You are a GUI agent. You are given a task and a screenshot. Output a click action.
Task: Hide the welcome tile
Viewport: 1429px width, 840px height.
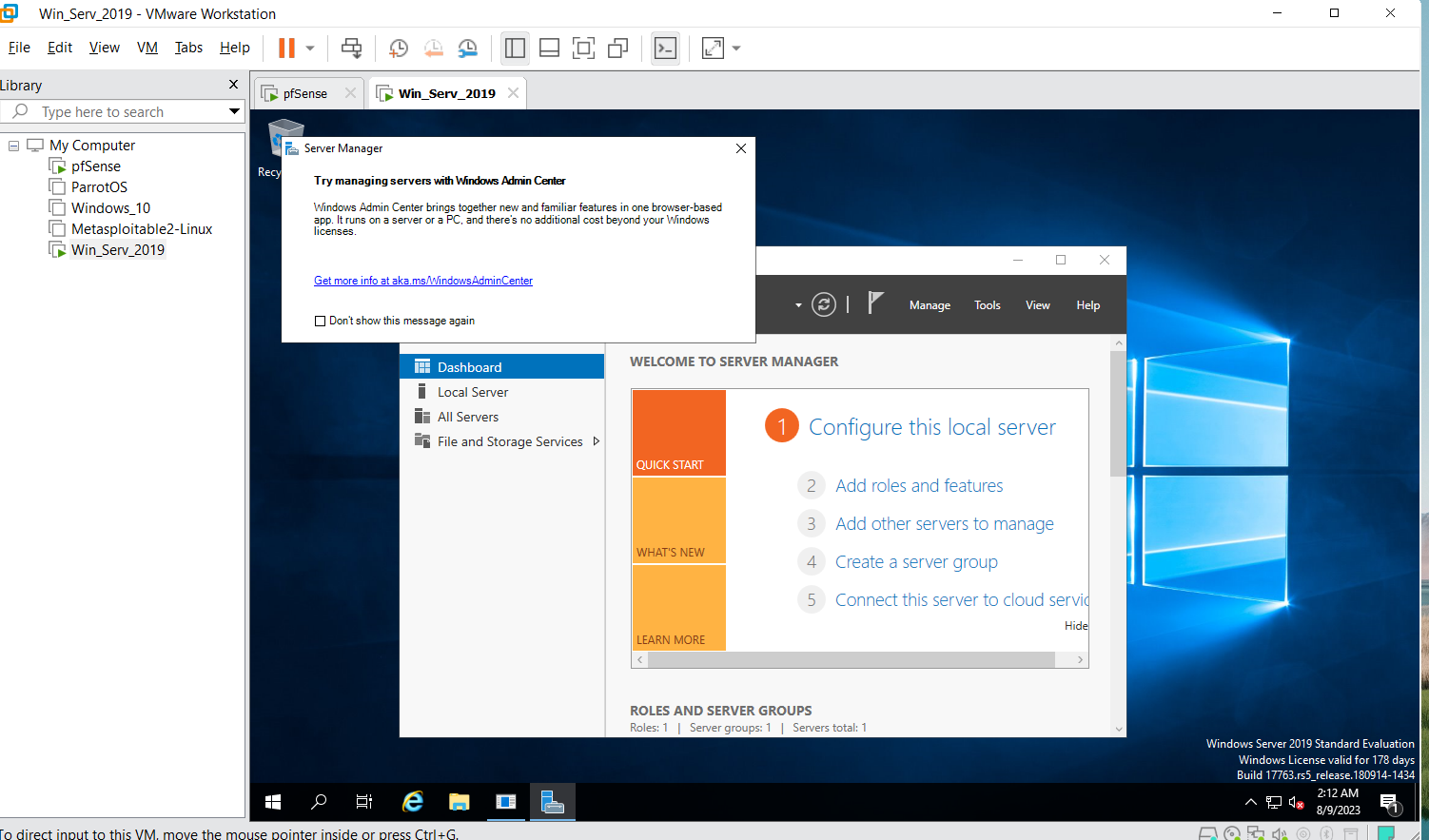(1076, 626)
